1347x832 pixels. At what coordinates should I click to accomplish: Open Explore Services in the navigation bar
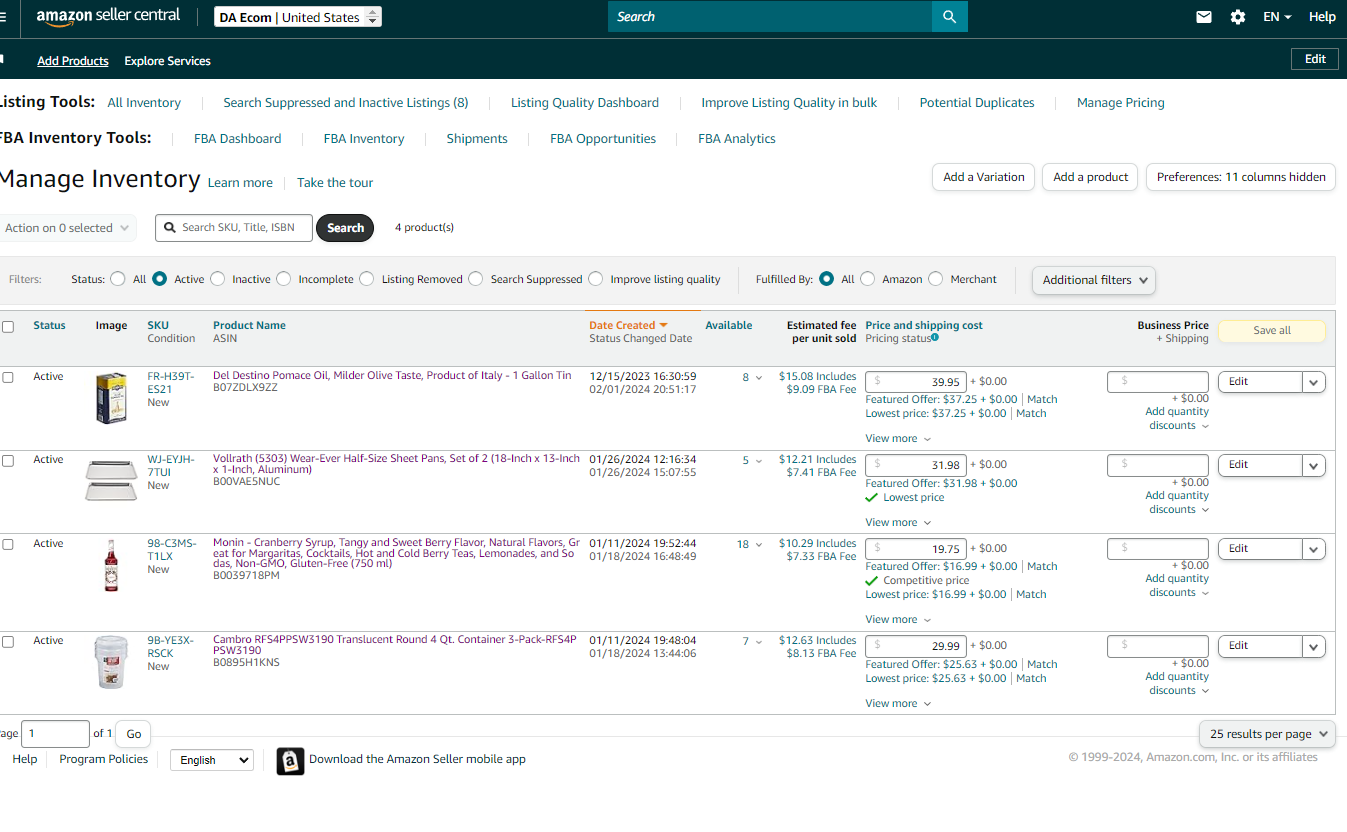click(167, 61)
